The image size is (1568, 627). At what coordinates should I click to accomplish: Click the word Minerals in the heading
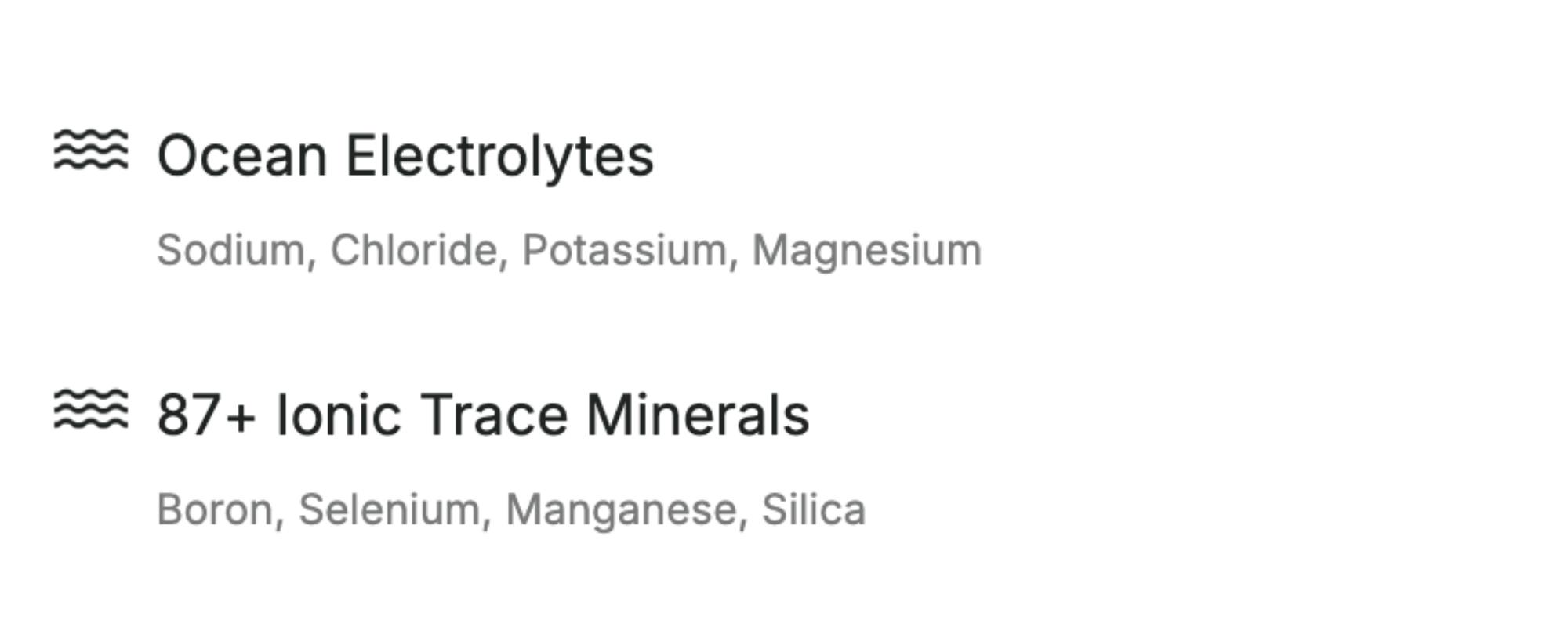click(697, 415)
